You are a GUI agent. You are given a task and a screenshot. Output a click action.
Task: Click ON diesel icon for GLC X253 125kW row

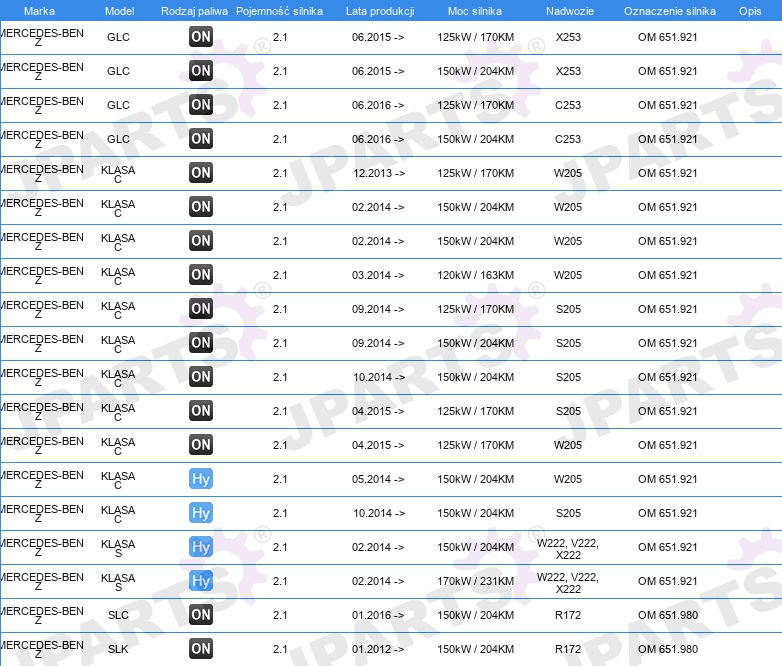[x=201, y=37]
